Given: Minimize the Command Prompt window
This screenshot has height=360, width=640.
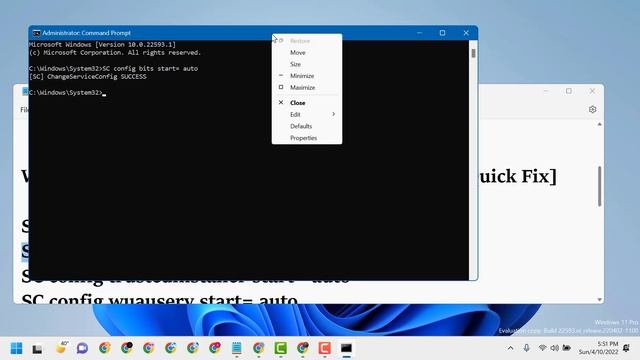Looking at the screenshot, I should click(x=419, y=33).
